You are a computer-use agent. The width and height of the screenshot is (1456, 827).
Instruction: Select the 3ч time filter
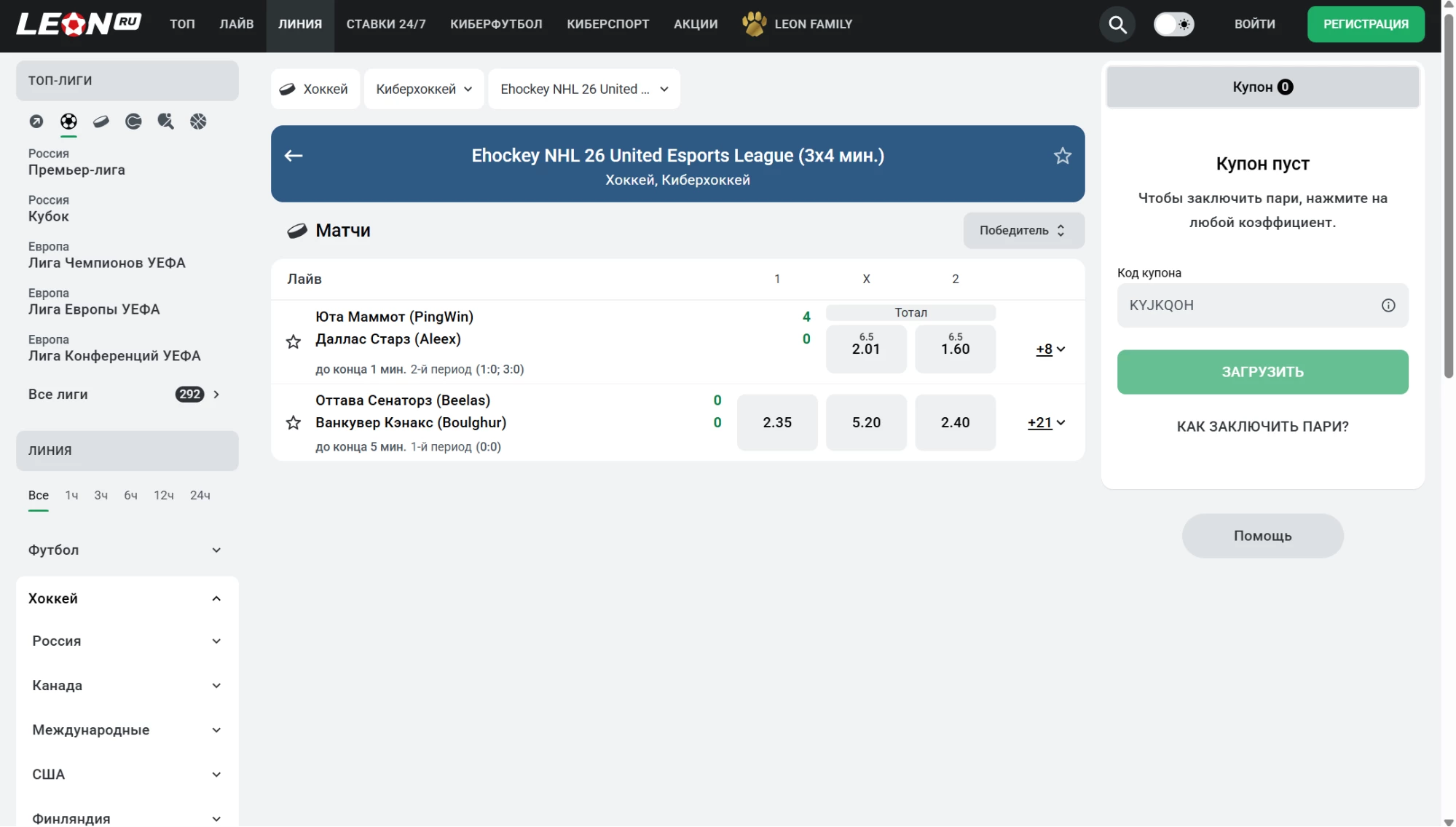pyautogui.click(x=101, y=496)
